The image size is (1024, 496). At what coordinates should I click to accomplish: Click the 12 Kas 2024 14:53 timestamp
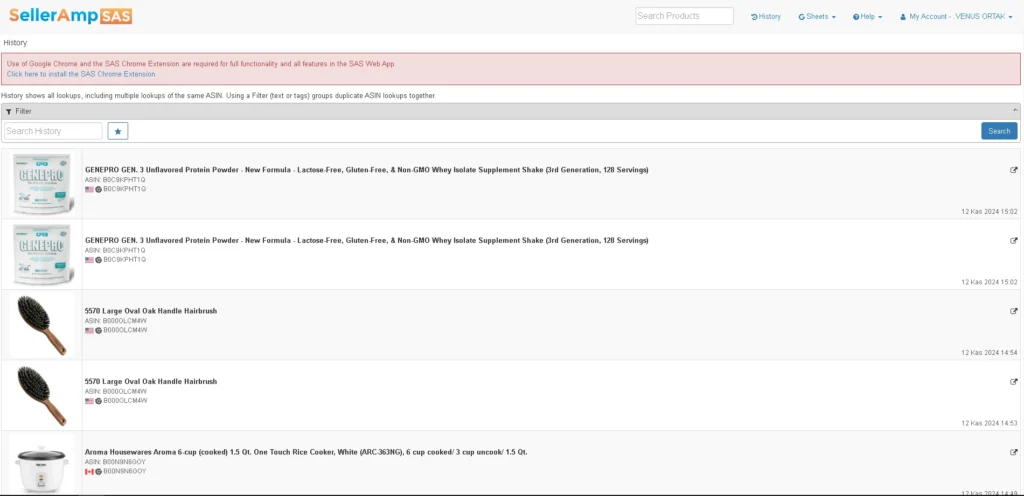pyautogui.click(x=989, y=423)
